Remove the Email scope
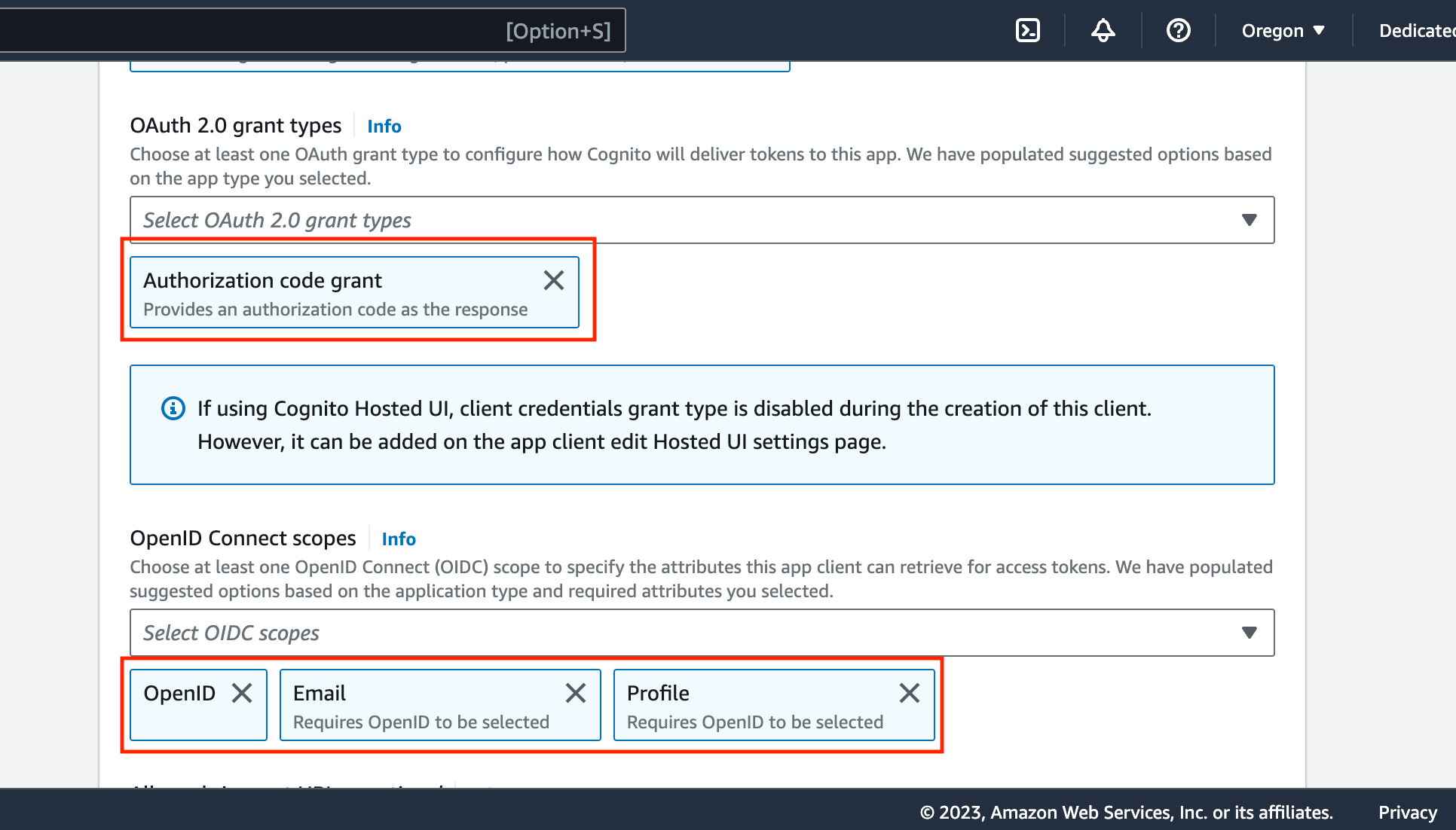 click(x=575, y=692)
